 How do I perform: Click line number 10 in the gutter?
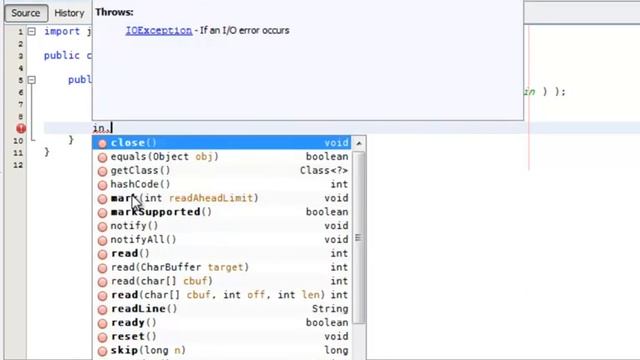click(18, 141)
